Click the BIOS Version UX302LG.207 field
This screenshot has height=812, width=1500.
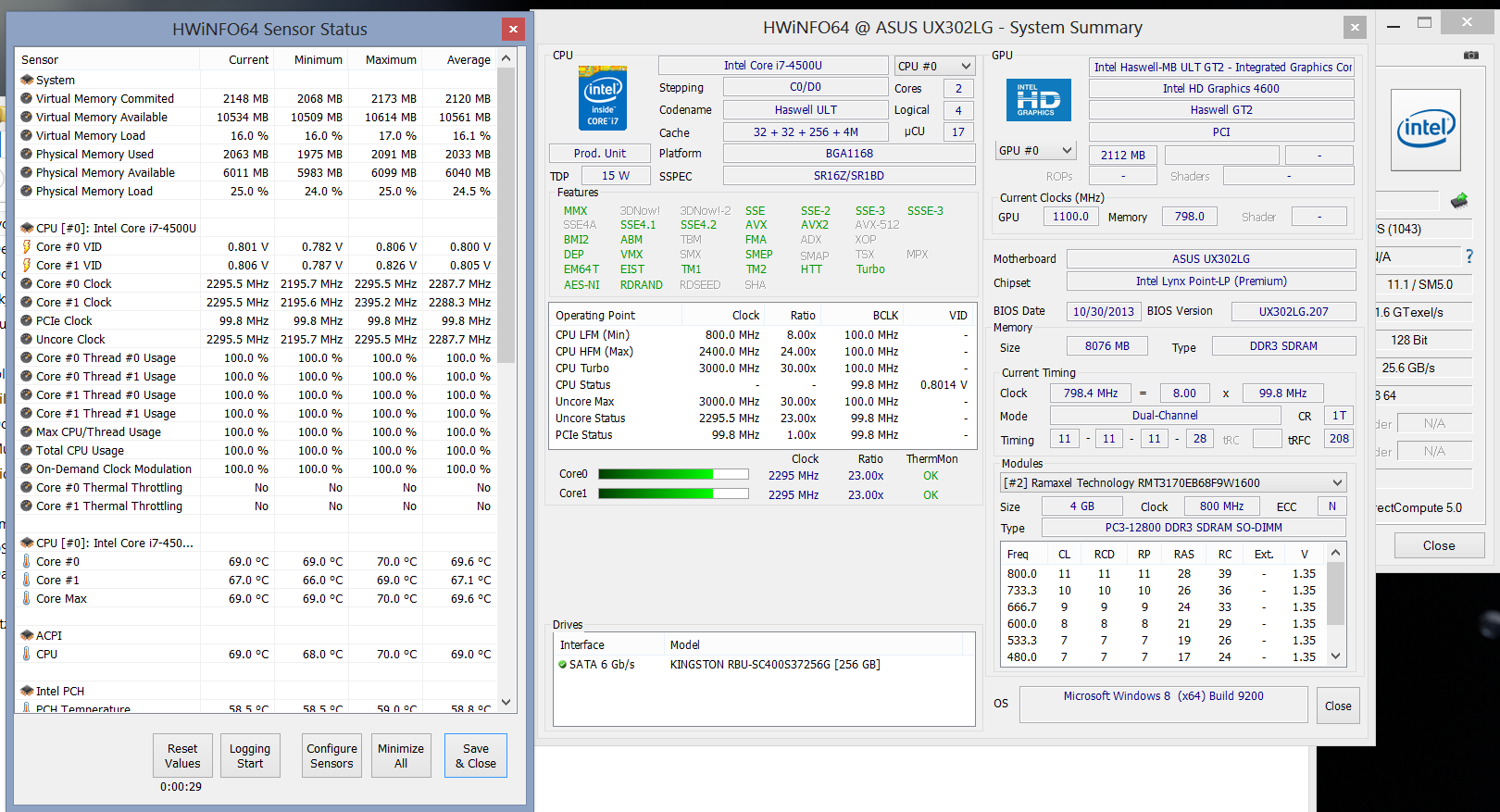point(1294,312)
